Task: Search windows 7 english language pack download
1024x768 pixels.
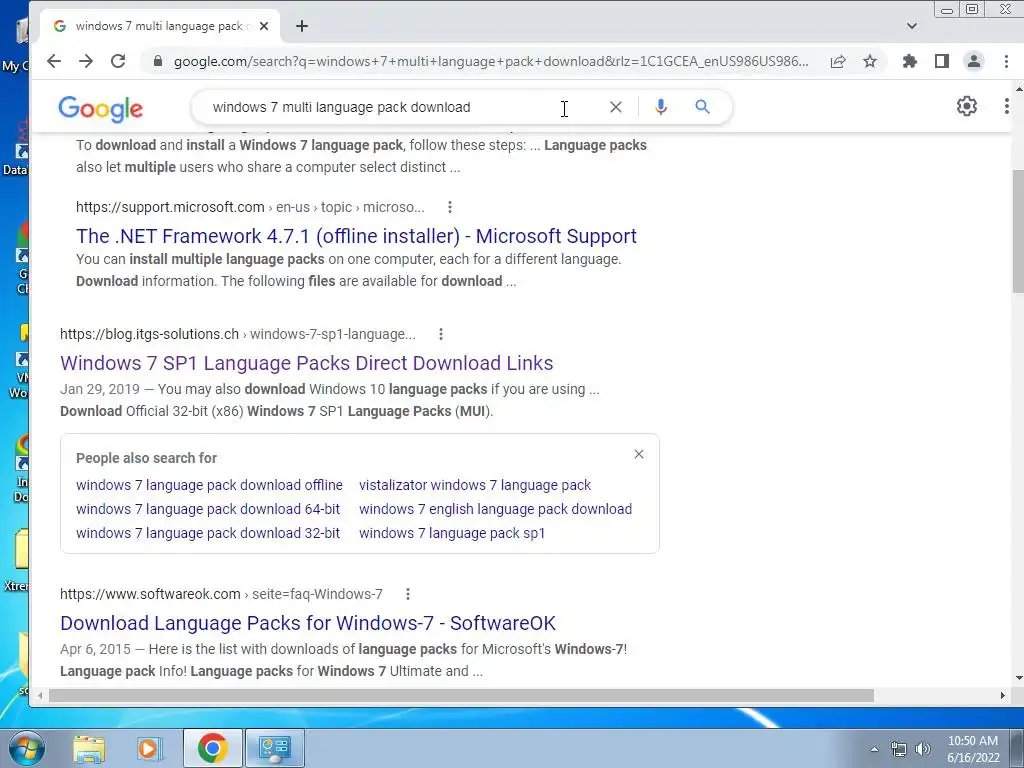Action: tap(496, 509)
